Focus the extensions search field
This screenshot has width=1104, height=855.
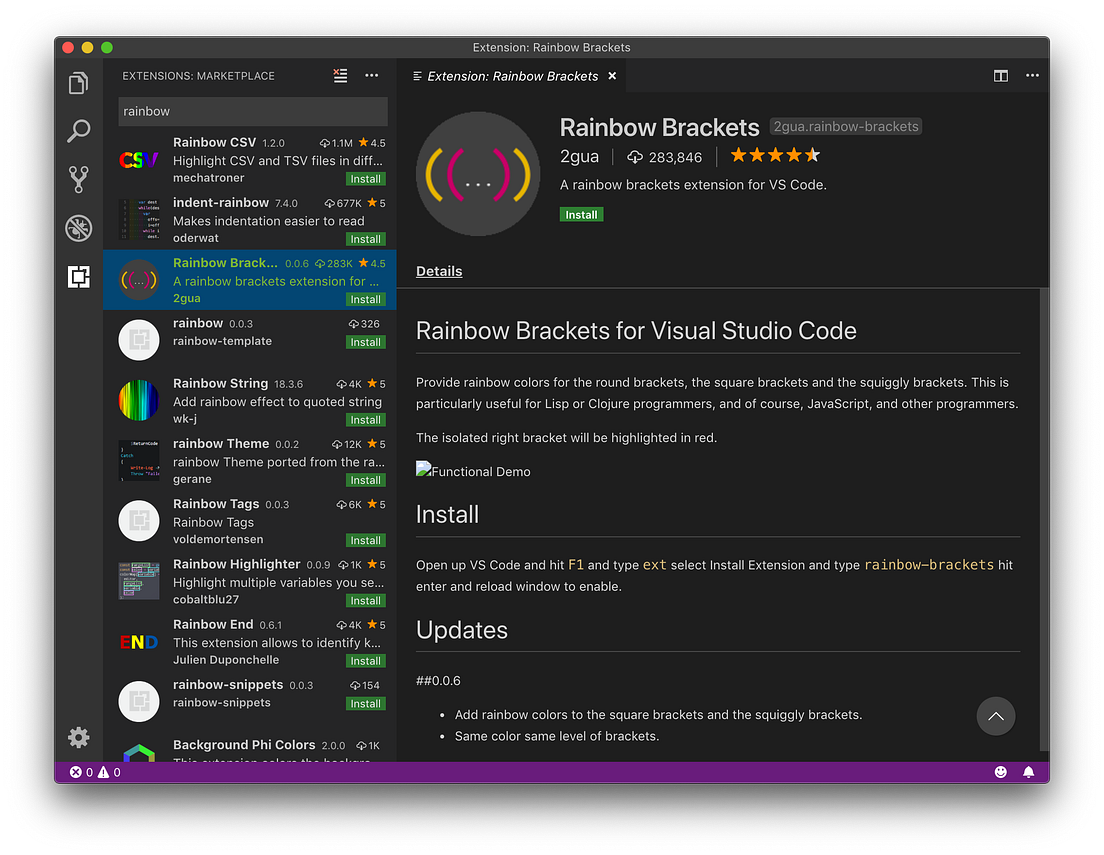pos(253,111)
